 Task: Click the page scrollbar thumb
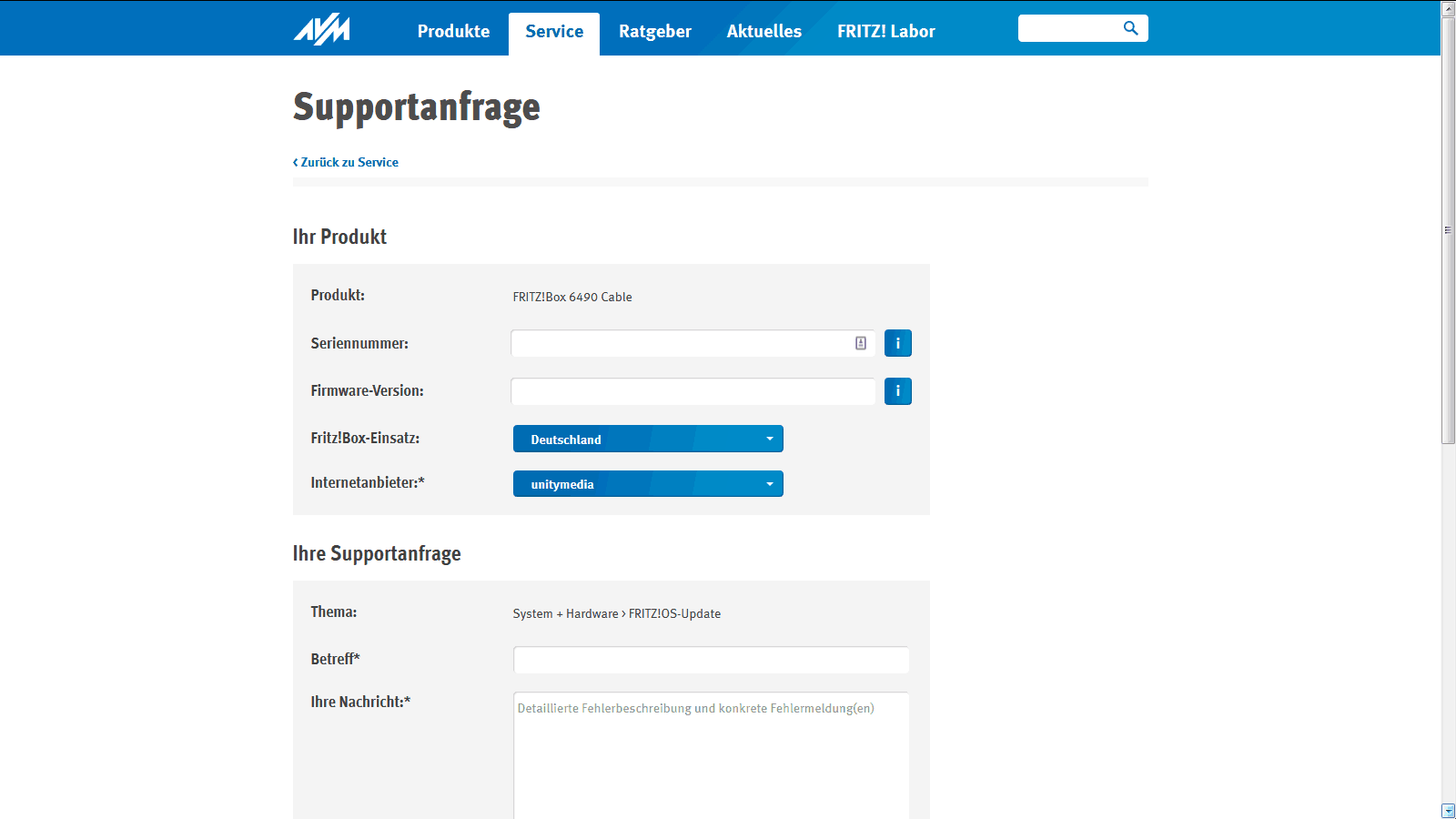tap(1448, 230)
